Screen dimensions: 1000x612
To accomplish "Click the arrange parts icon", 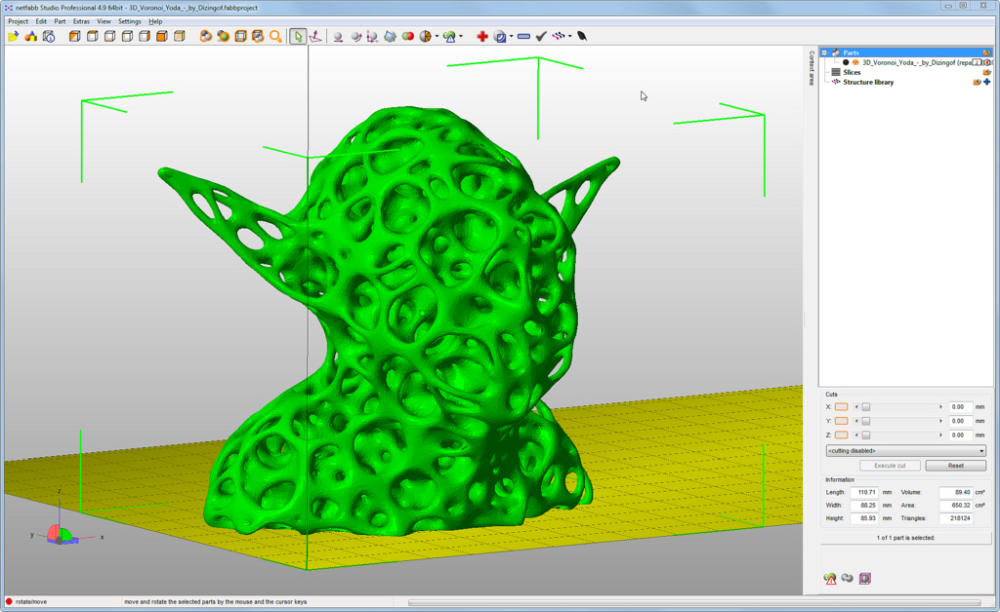I will (x=390, y=37).
